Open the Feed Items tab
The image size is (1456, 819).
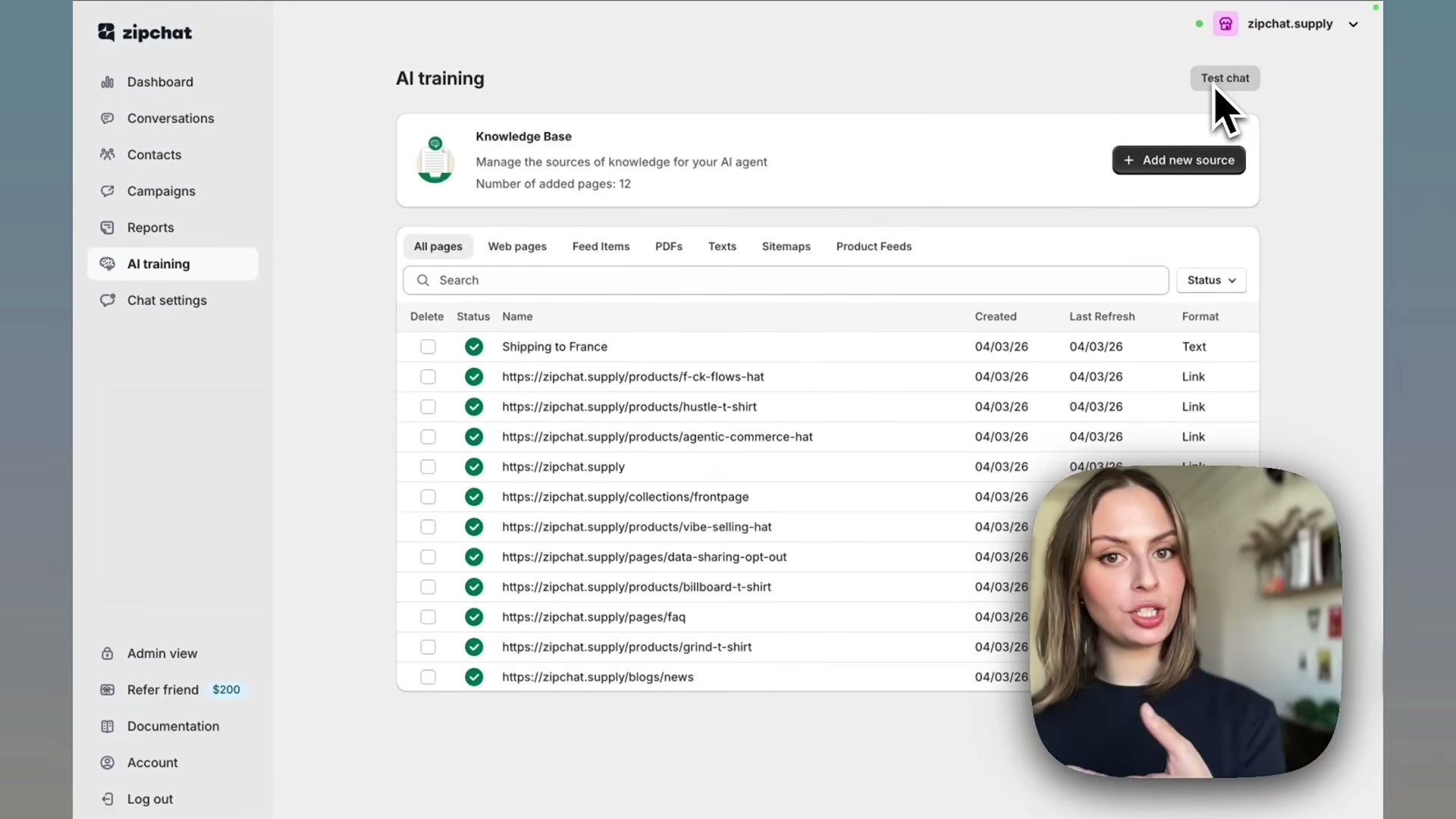point(601,246)
